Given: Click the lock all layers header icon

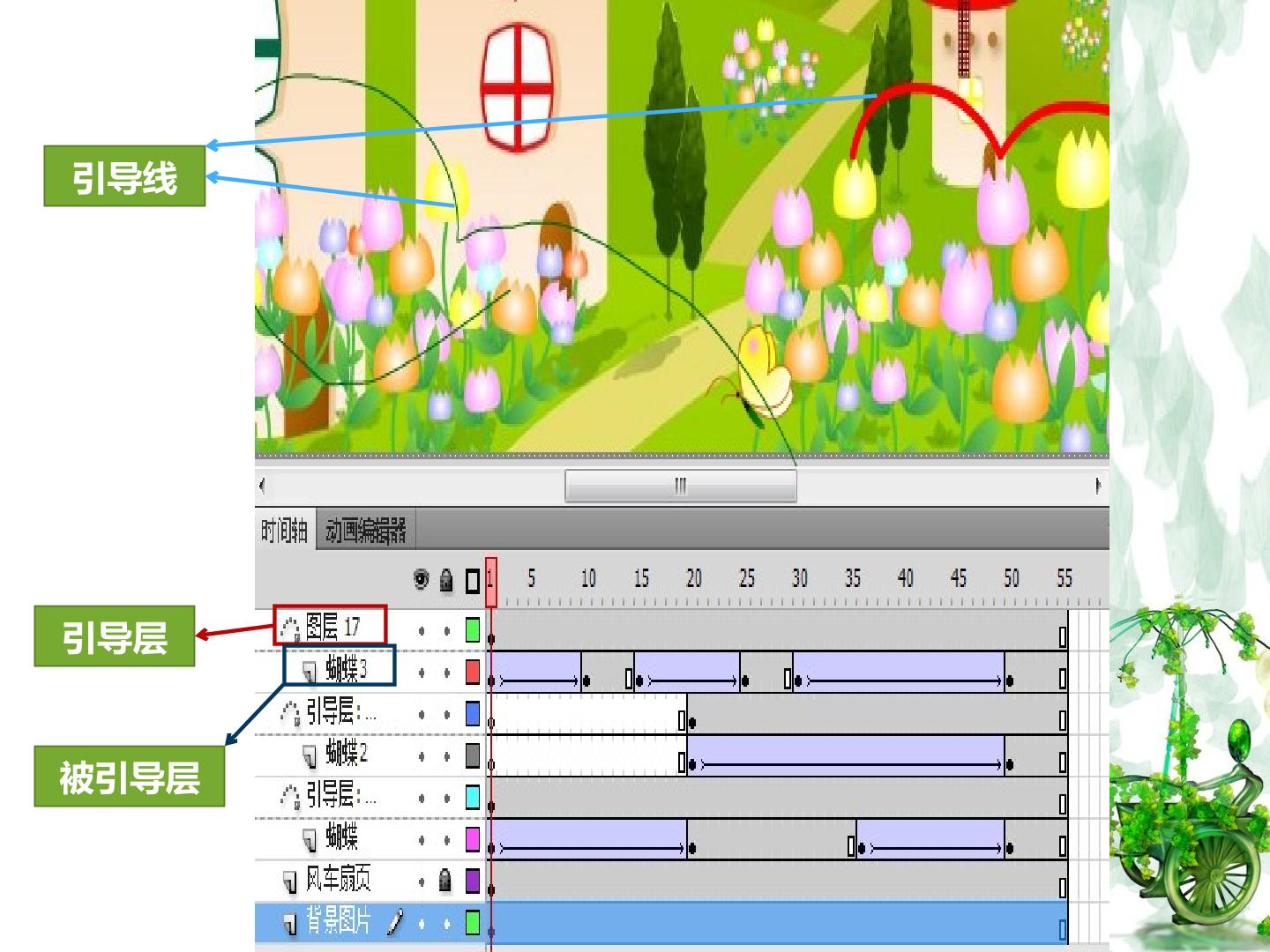Looking at the screenshot, I should point(446,580).
